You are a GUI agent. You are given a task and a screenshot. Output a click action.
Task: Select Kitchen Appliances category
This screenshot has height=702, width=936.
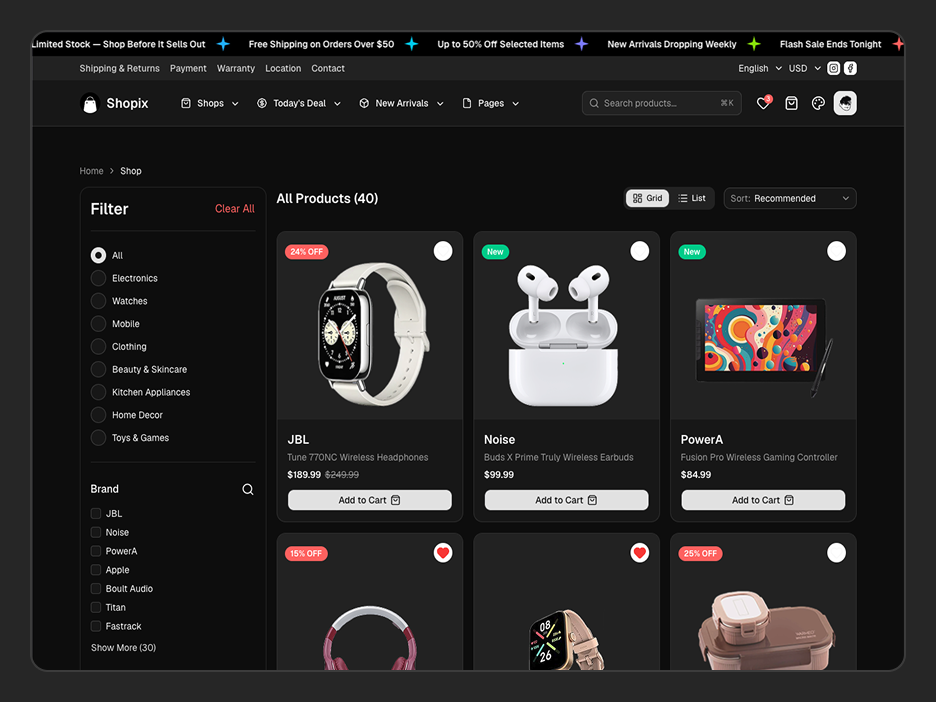point(98,392)
